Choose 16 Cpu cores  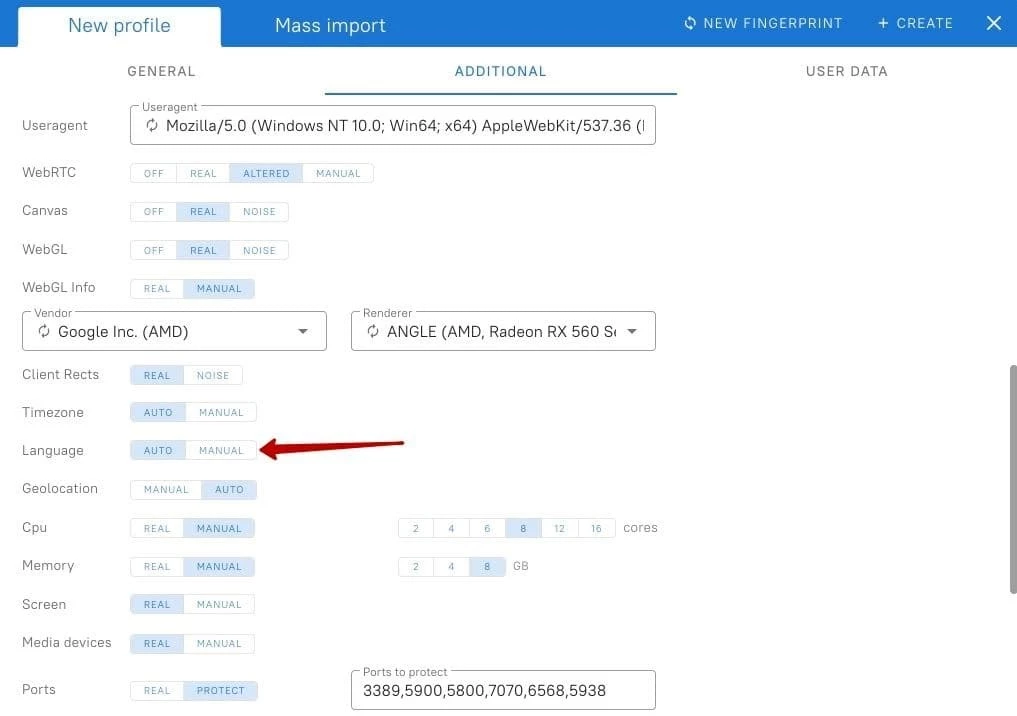click(x=596, y=529)
